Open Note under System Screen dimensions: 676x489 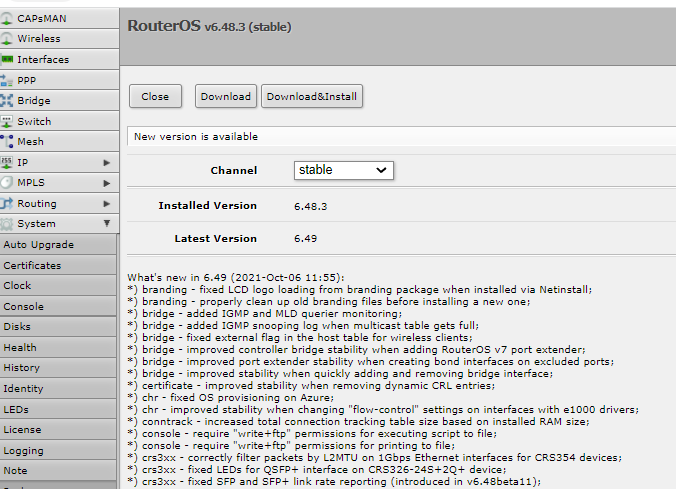58,470
